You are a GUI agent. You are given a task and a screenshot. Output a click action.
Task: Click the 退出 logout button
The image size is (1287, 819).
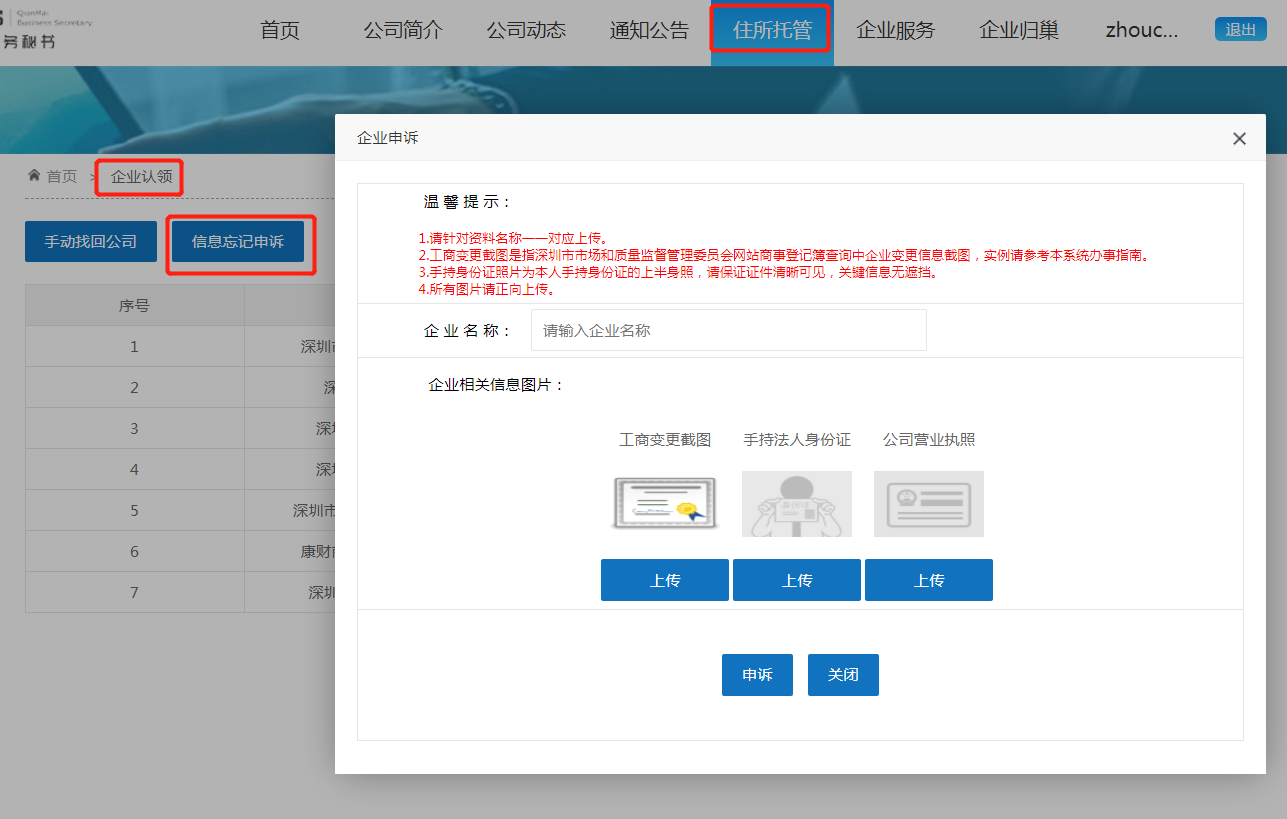1240,29
